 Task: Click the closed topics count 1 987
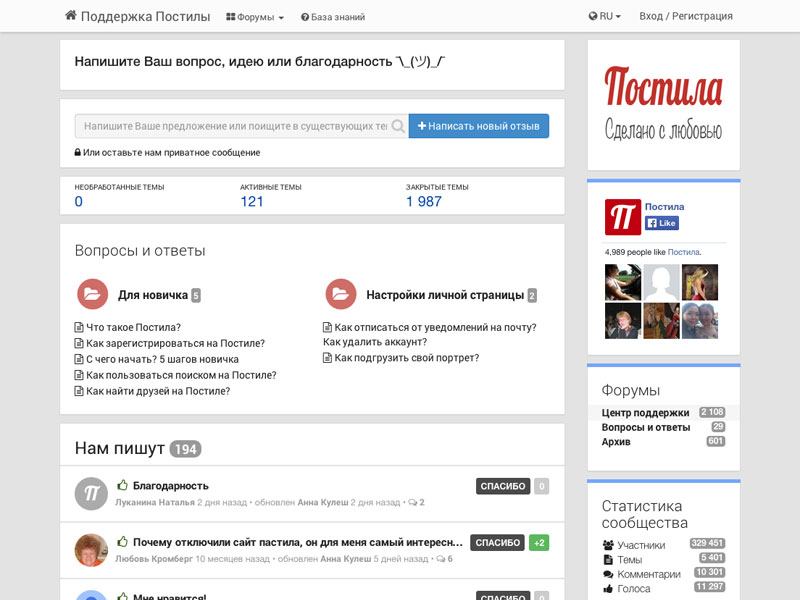tap(423, 202)
